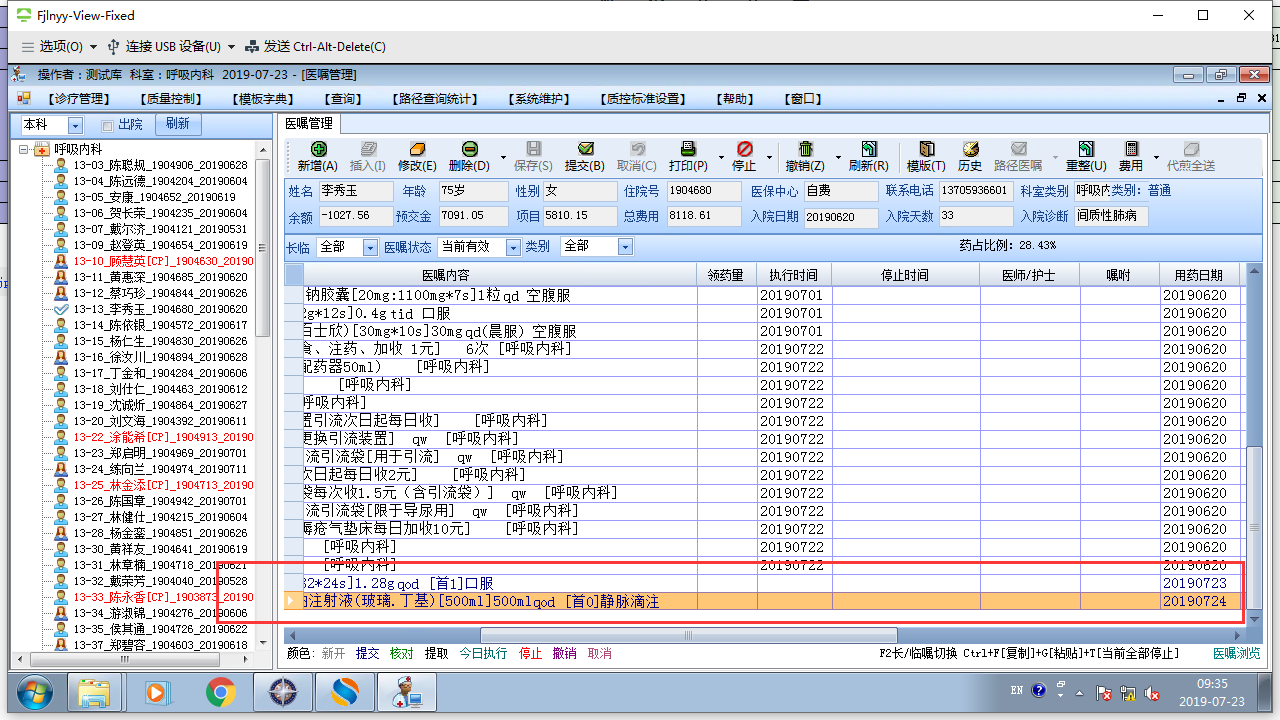Click the 刷新(R) toolbar refresh icon
1280x720 pixels.
point(868,149)
